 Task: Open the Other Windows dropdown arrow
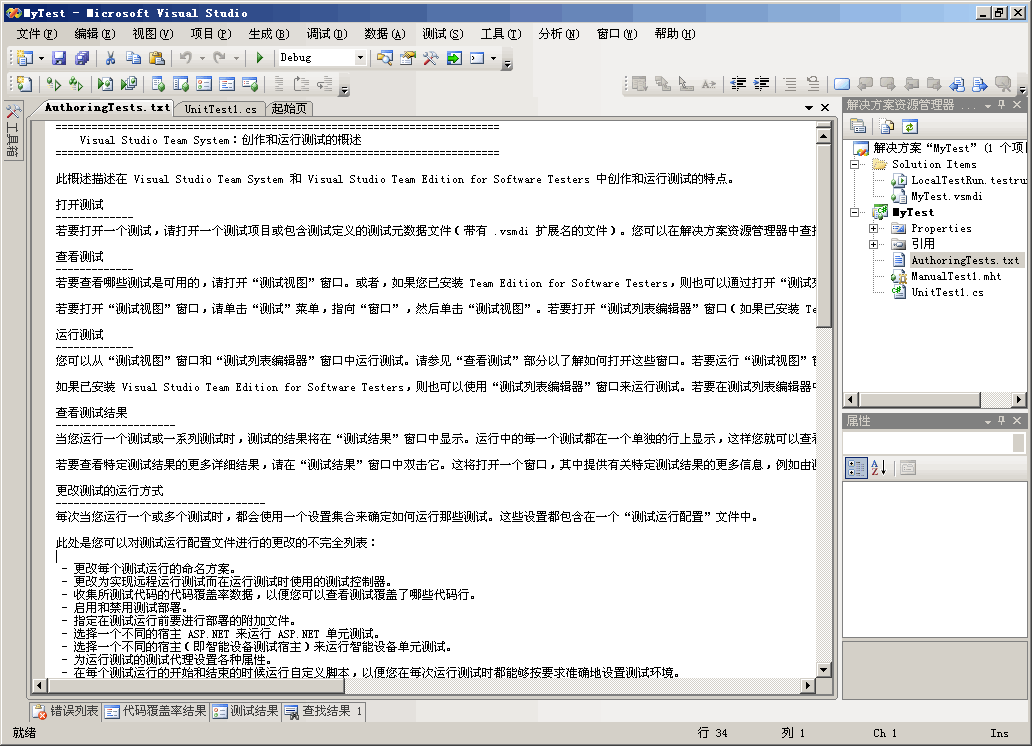[493, 58]
